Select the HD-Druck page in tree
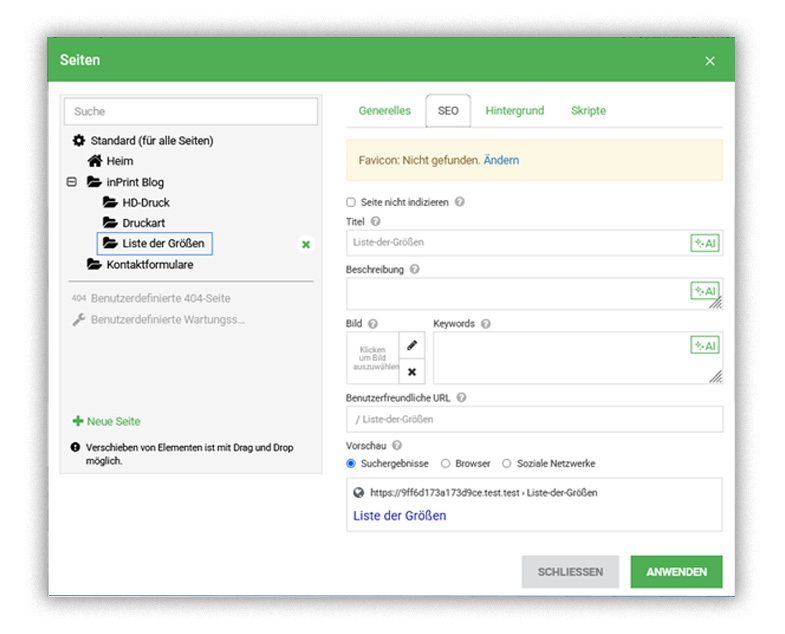 145,203
